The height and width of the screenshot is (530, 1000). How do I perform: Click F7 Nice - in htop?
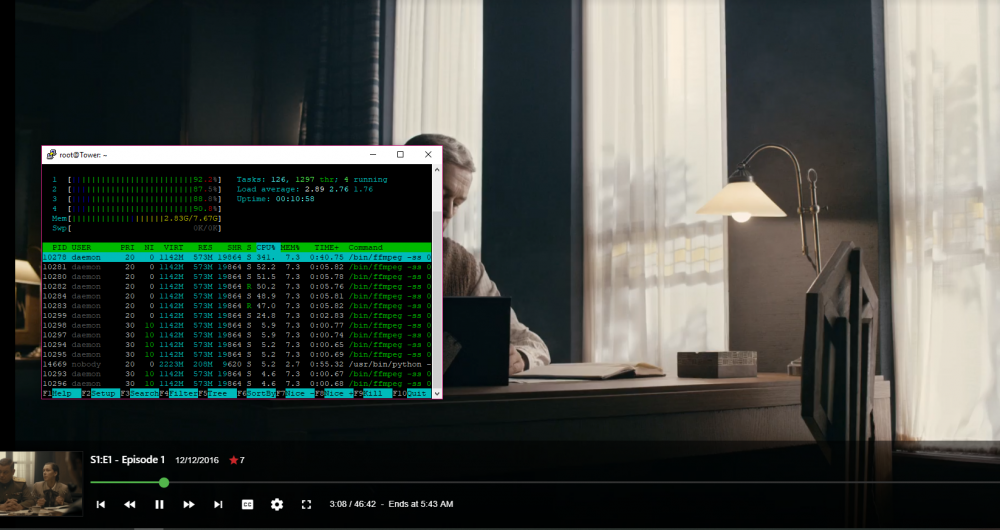(295, 394)
